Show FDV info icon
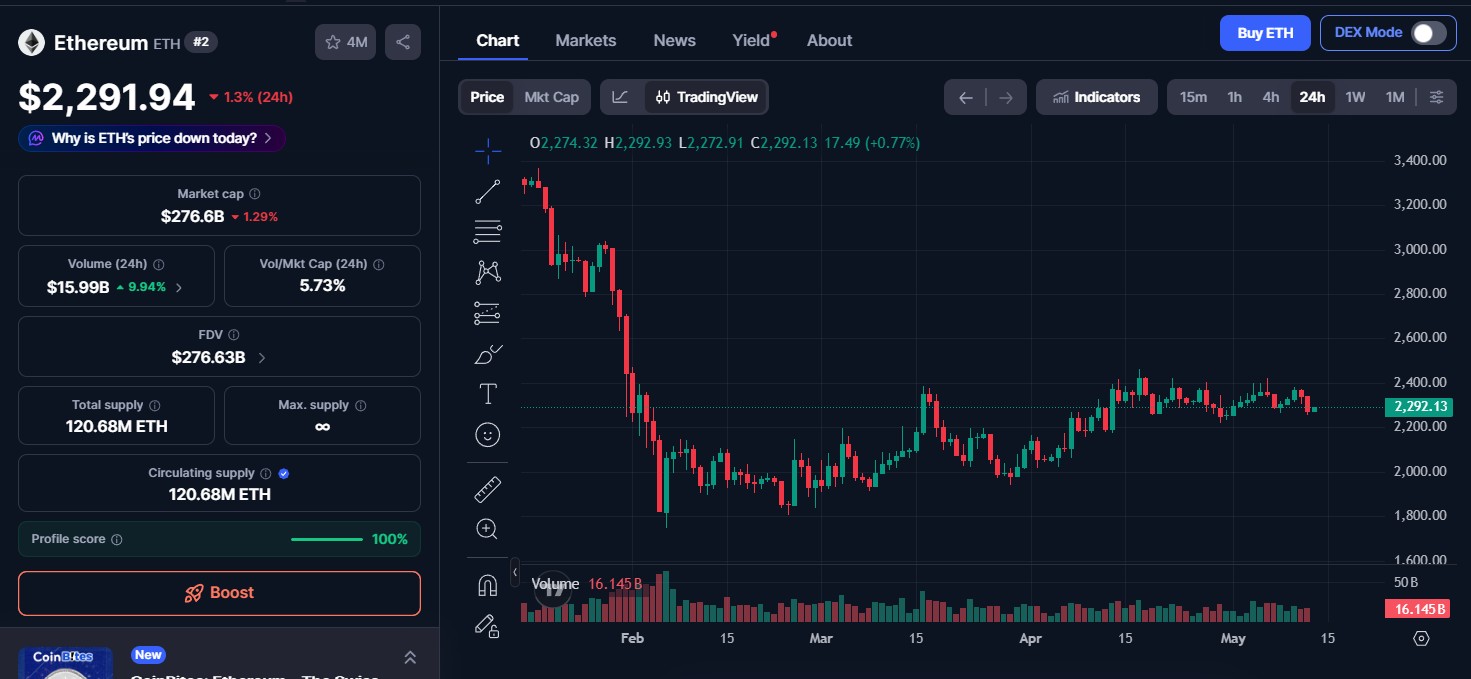The width and height of the screenshot is (1471, 679). (x=234, y=335)
